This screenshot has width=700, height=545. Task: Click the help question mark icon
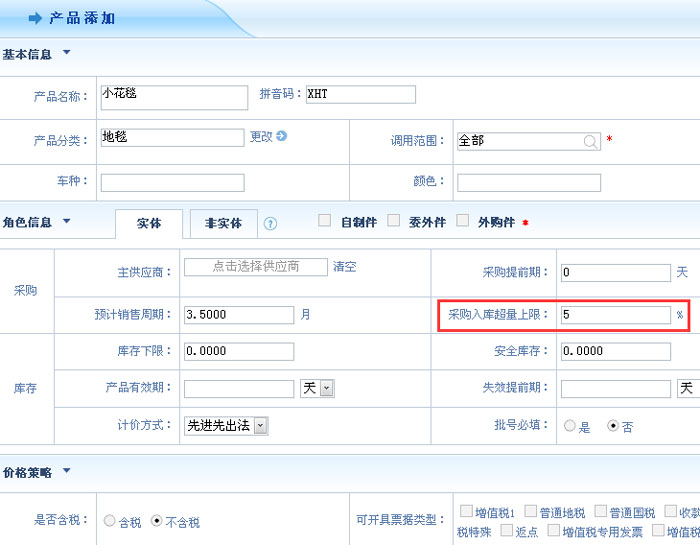click(270, 223)
